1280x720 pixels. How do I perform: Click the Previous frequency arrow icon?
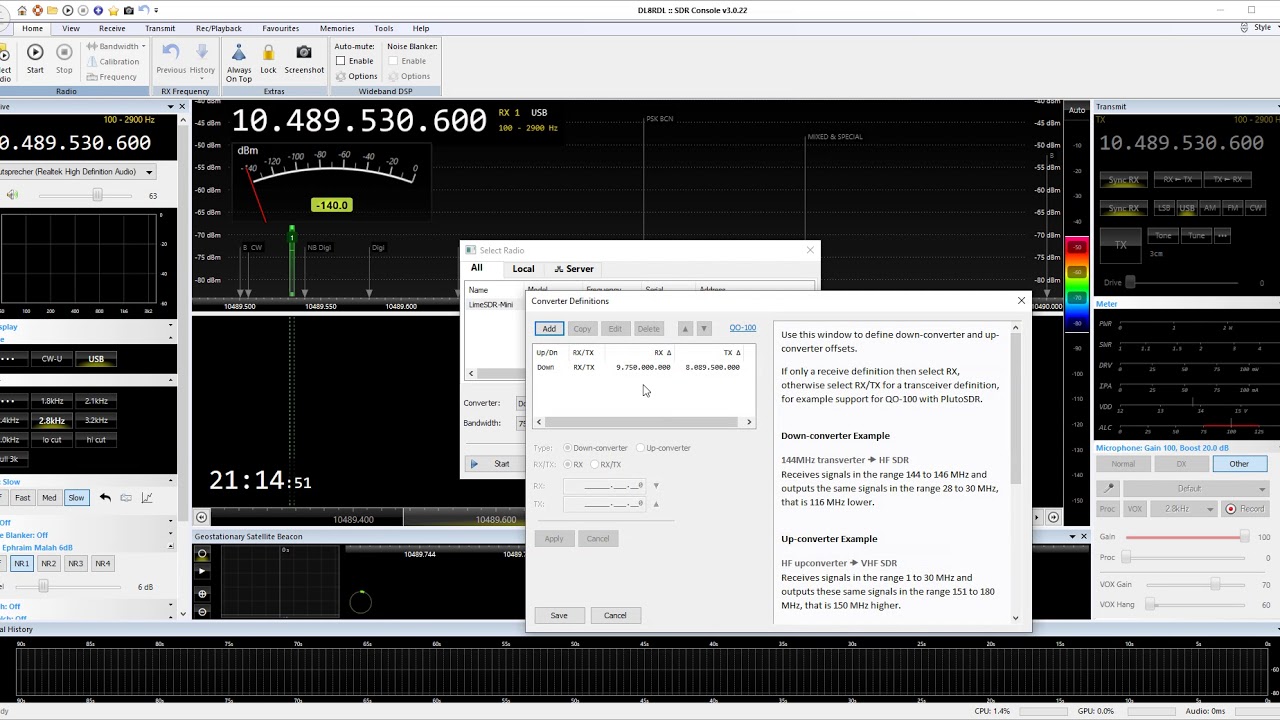pos(171,53)
